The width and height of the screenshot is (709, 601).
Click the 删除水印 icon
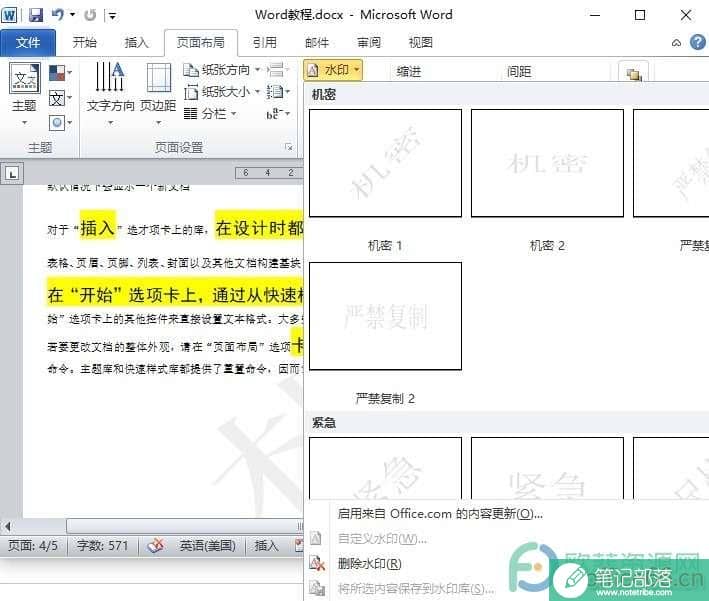(x=317, y=563)
